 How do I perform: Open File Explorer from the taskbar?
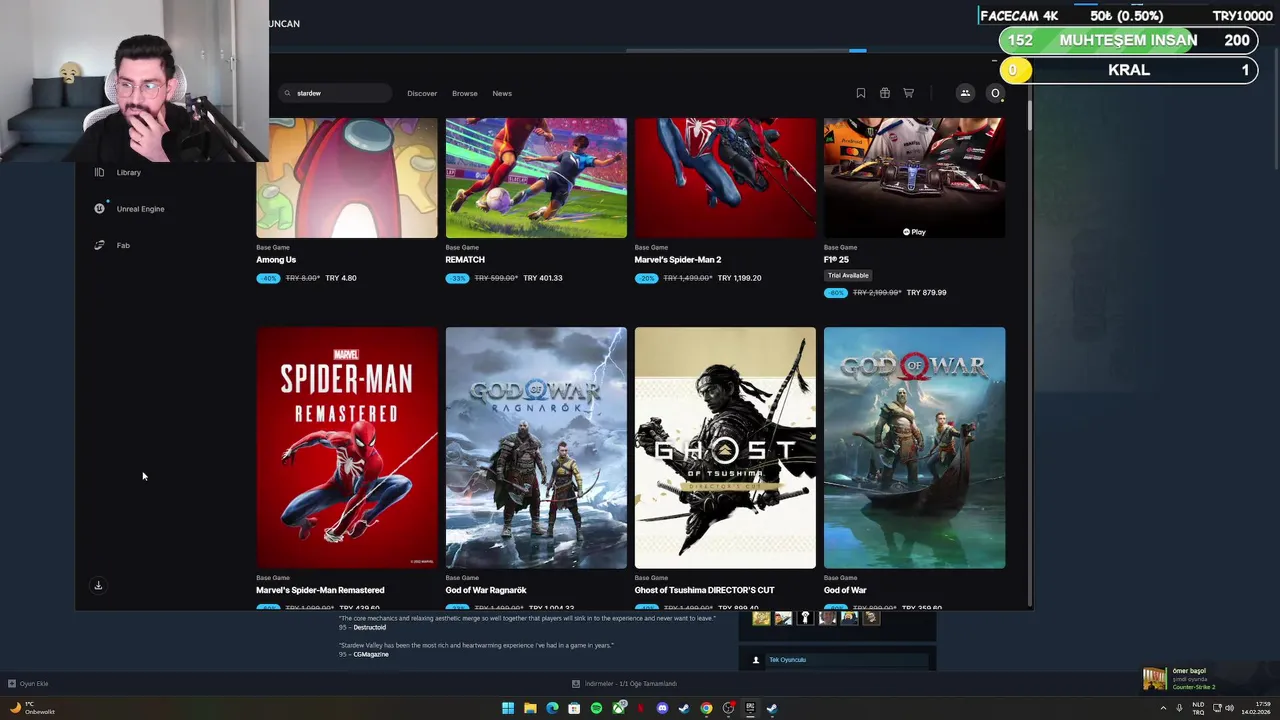point(530,708)
